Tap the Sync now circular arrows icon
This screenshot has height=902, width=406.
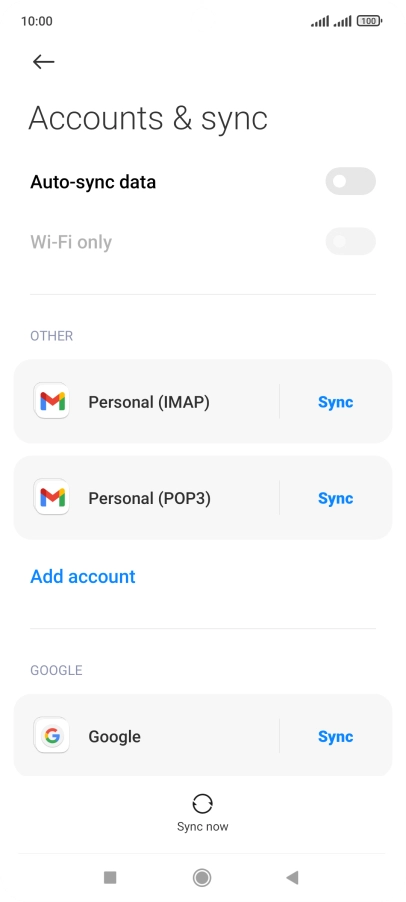202,804
